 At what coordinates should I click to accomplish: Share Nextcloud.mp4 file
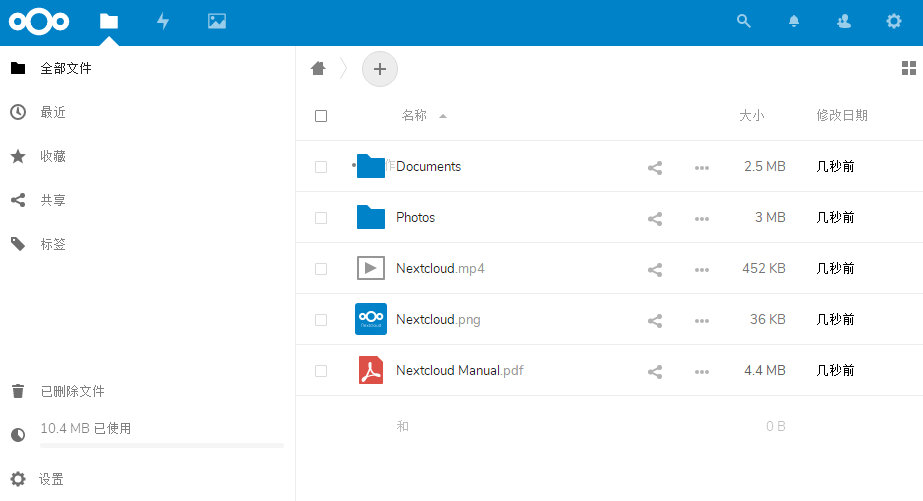[655, 270]
